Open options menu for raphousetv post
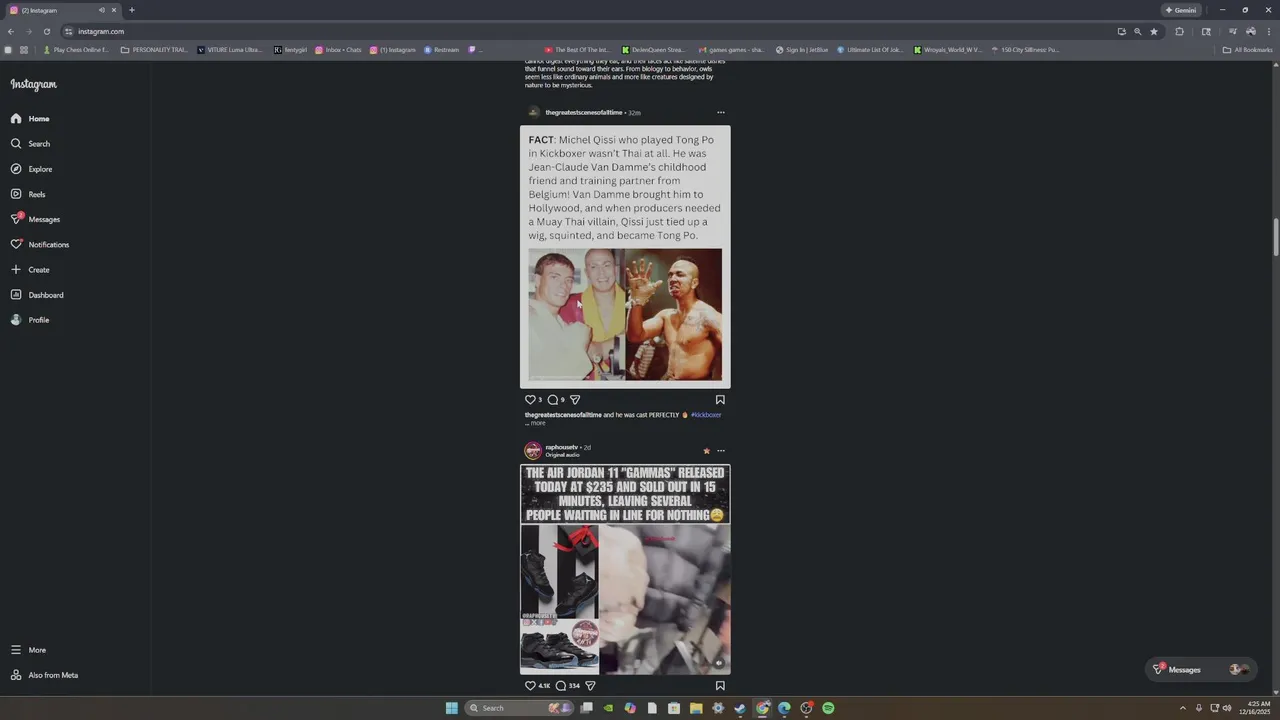 (x=721, y=451)
